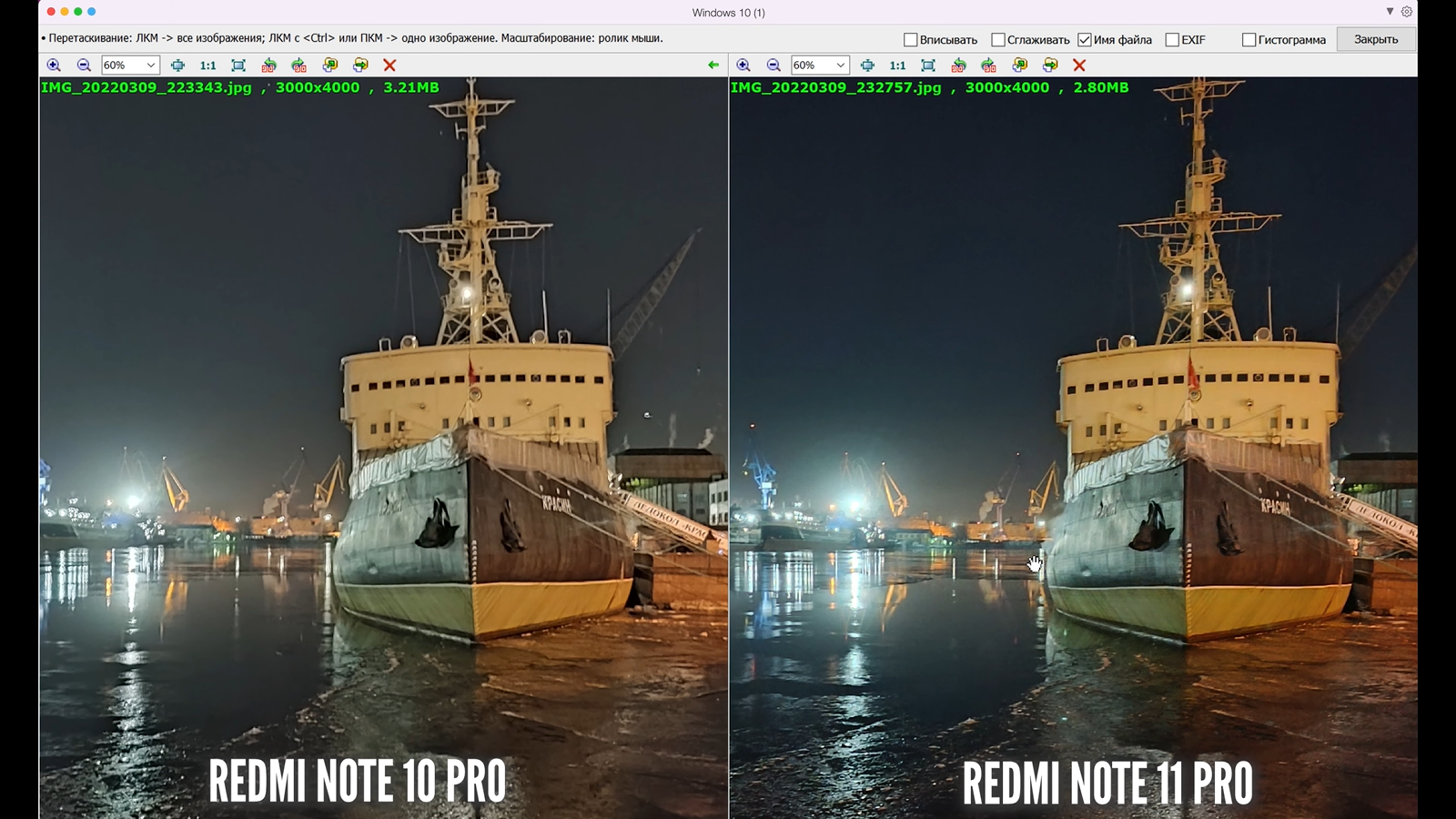Open left panel 60% zoom dropdown
Image resolution: width=1456 pixels, height=819 pixels.
tap(150, 66)
